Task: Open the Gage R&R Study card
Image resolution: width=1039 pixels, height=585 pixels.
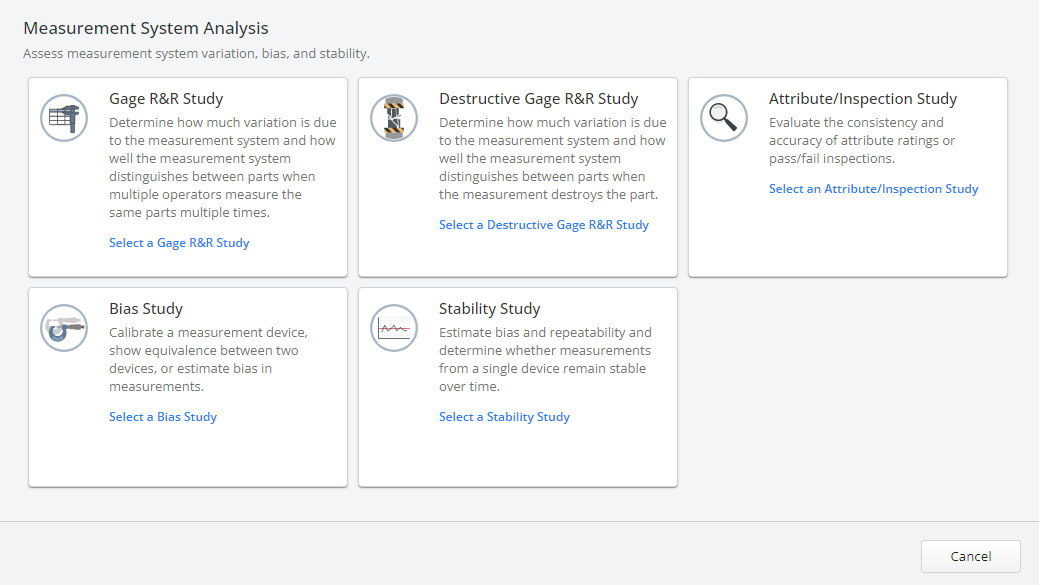Action: click(188, 176)
